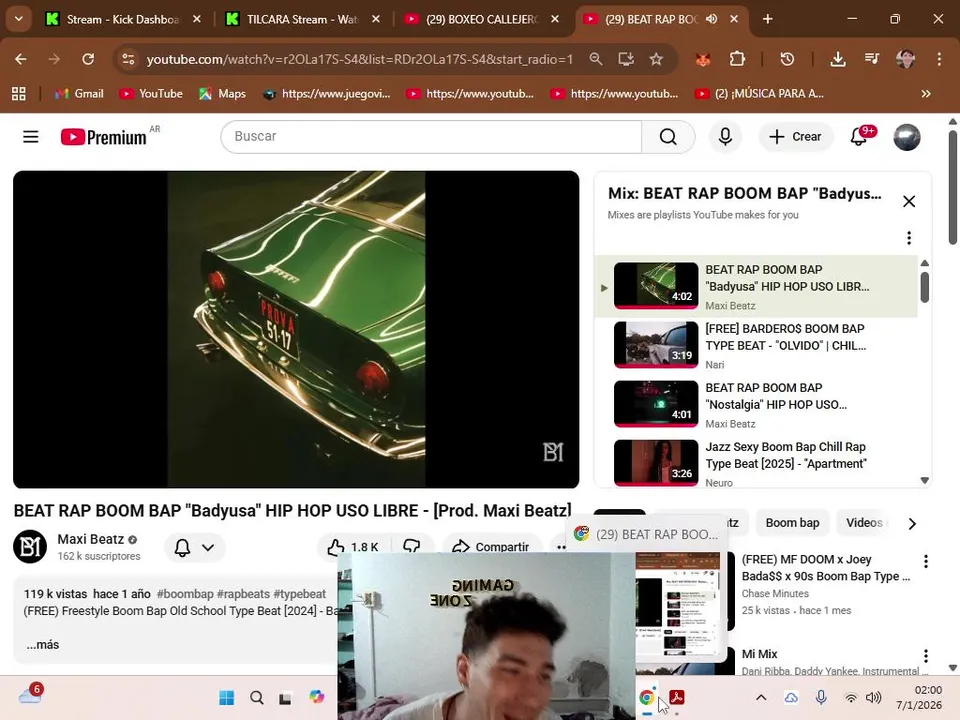
Task: Close the BOXEO CALLEJERO tab
Action: (555, 19)
